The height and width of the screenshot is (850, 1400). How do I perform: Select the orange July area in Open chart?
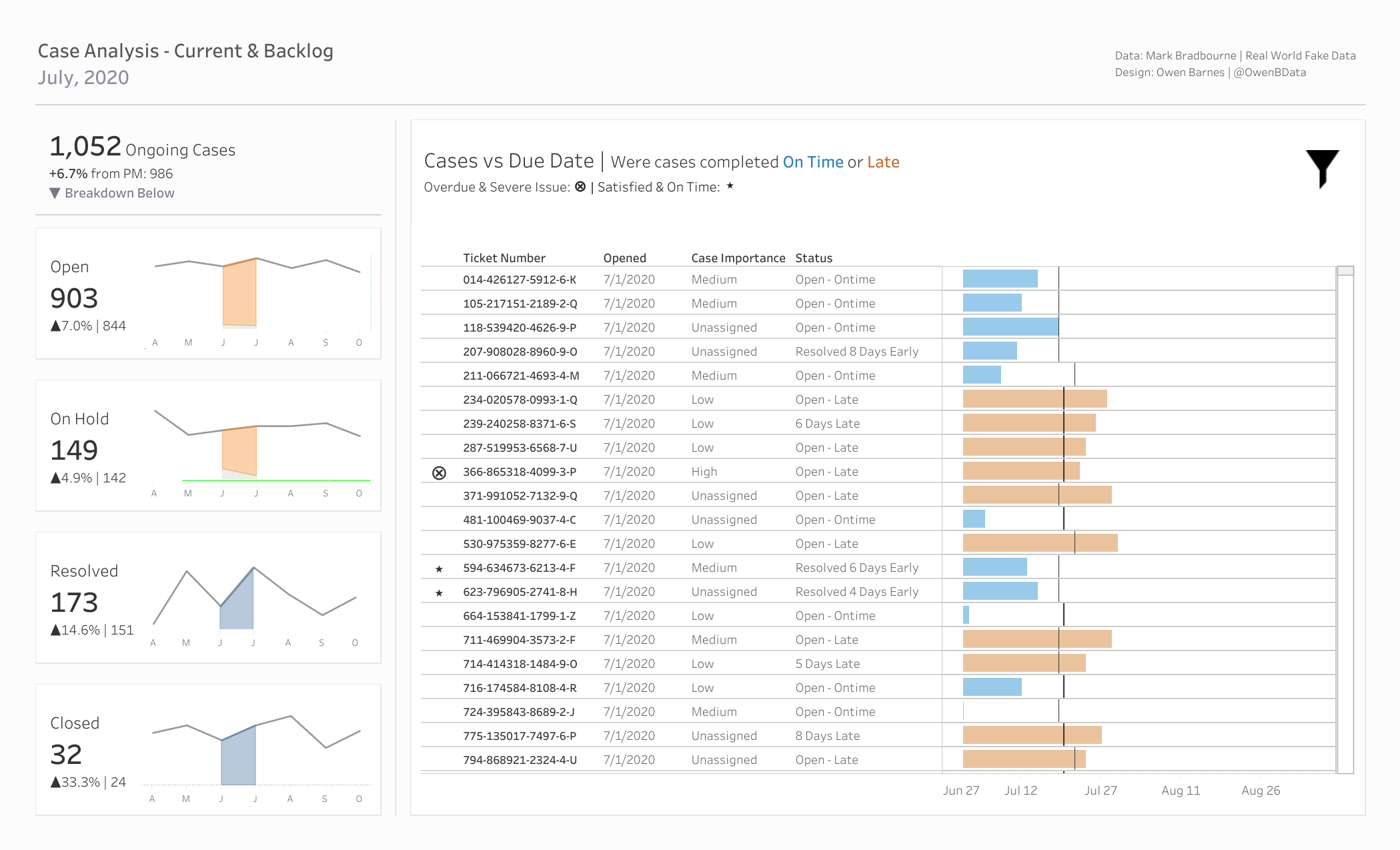[239, 294]
